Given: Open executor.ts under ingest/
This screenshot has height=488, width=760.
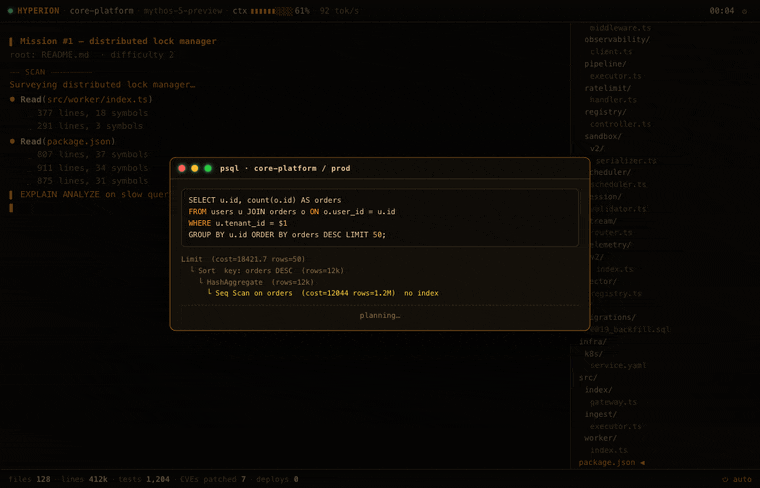Looking at the screenshot, I should tap(616, 426).
